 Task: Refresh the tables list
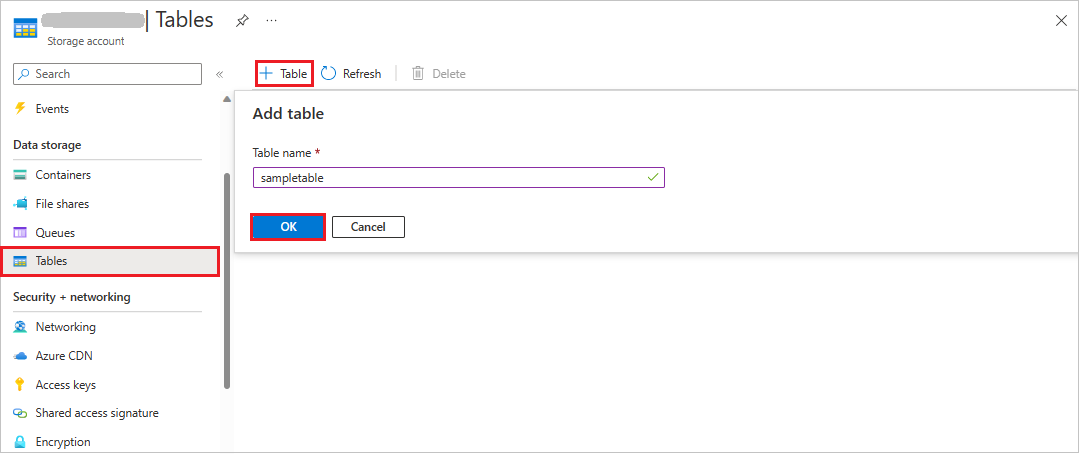pos(351,74)
